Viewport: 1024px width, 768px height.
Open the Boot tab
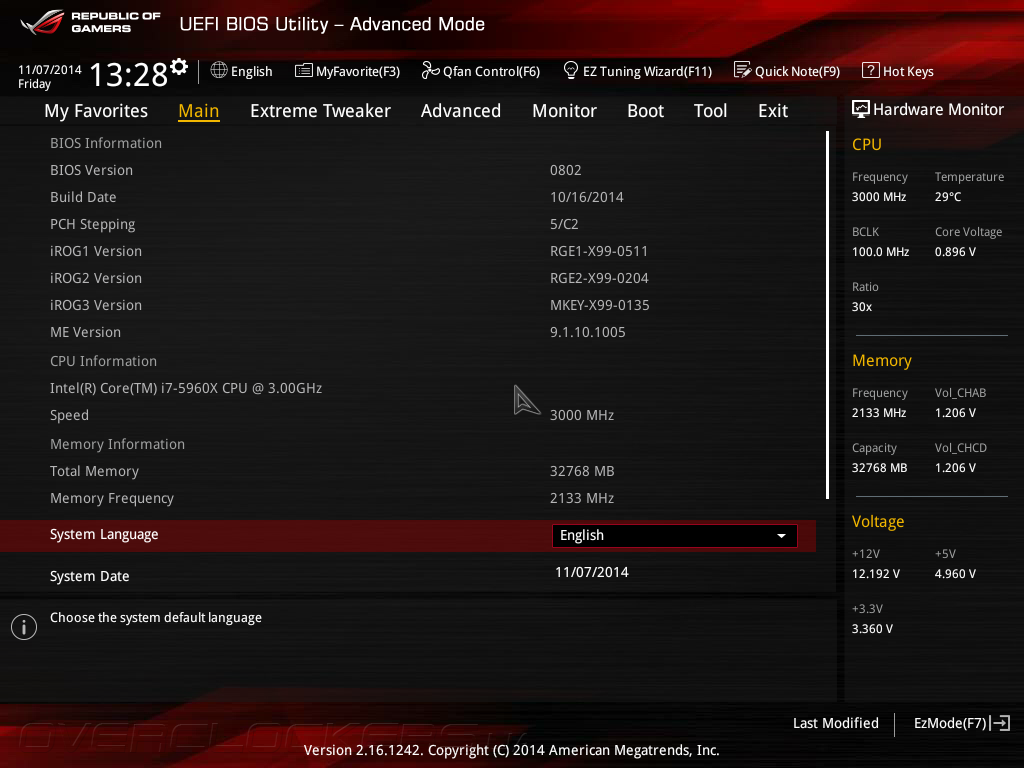pos(645,111)
